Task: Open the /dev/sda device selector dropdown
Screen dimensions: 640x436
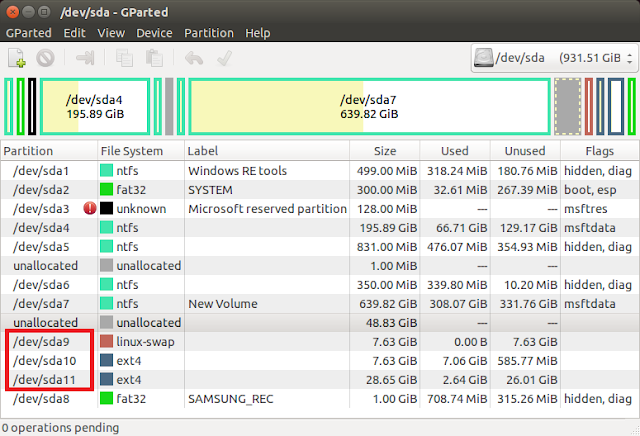Action: [554, 58]
